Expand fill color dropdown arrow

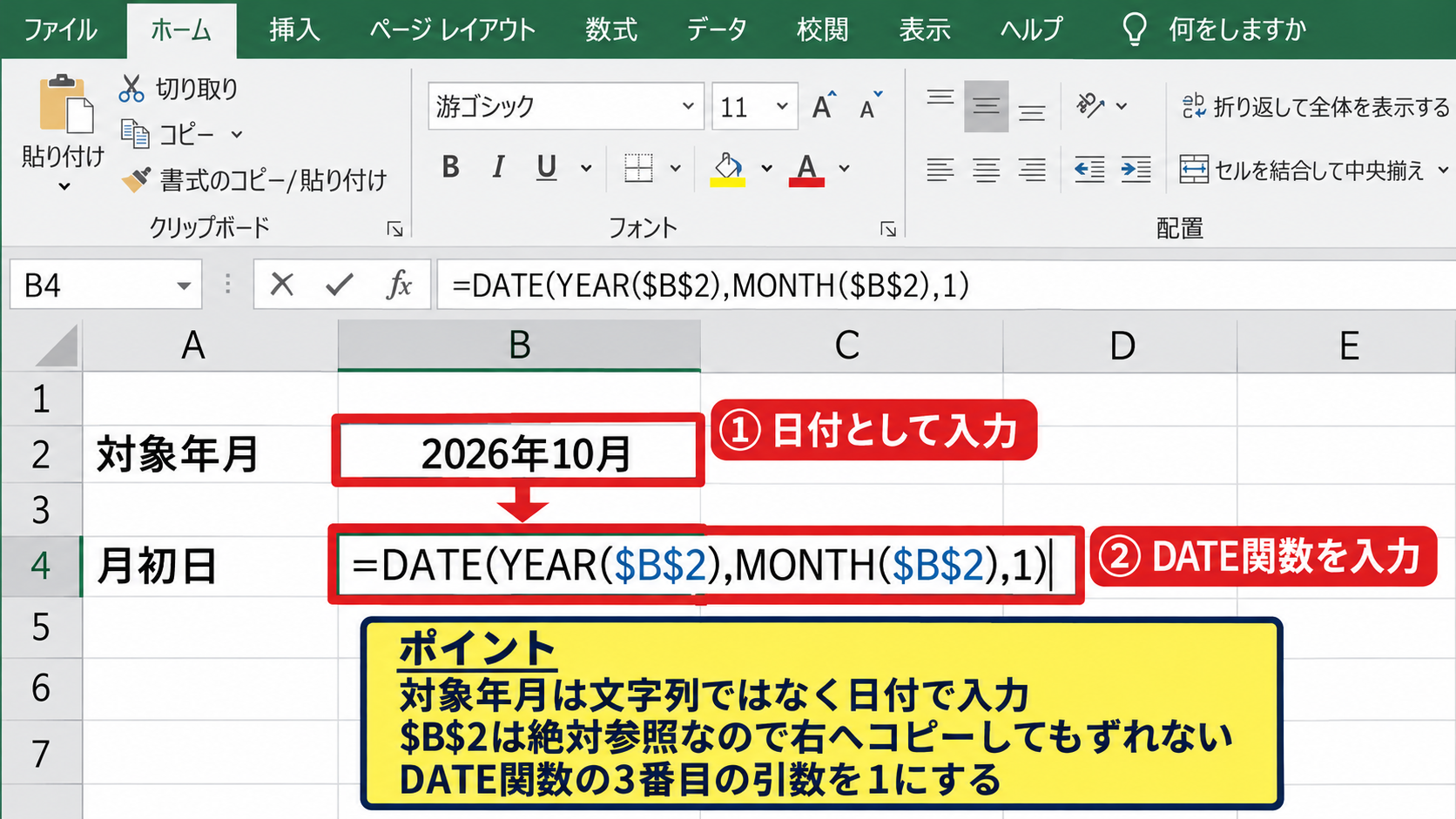coord(766,168)
